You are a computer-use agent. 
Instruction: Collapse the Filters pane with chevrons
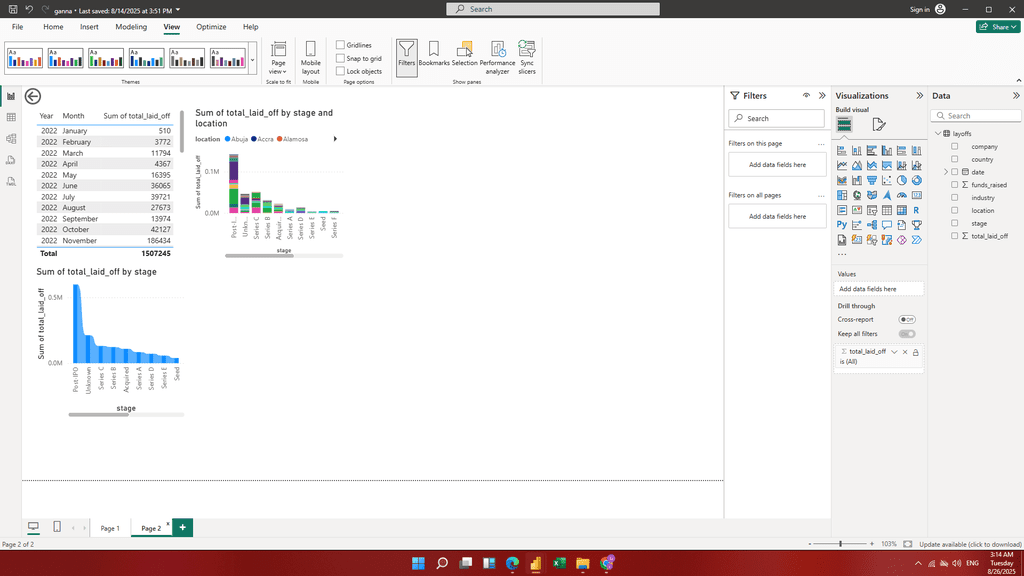(822, 95)
